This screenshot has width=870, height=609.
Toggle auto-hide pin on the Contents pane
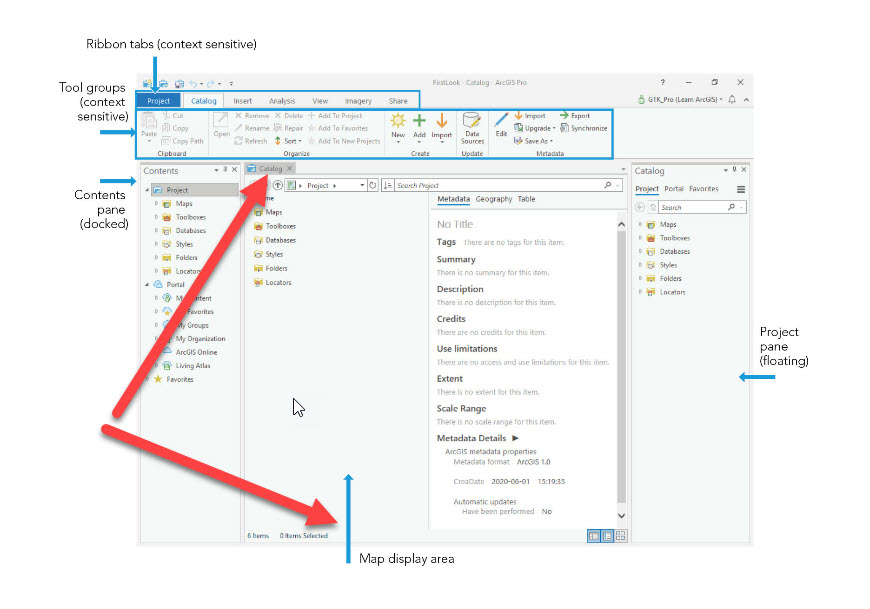(x=225, y=170)
